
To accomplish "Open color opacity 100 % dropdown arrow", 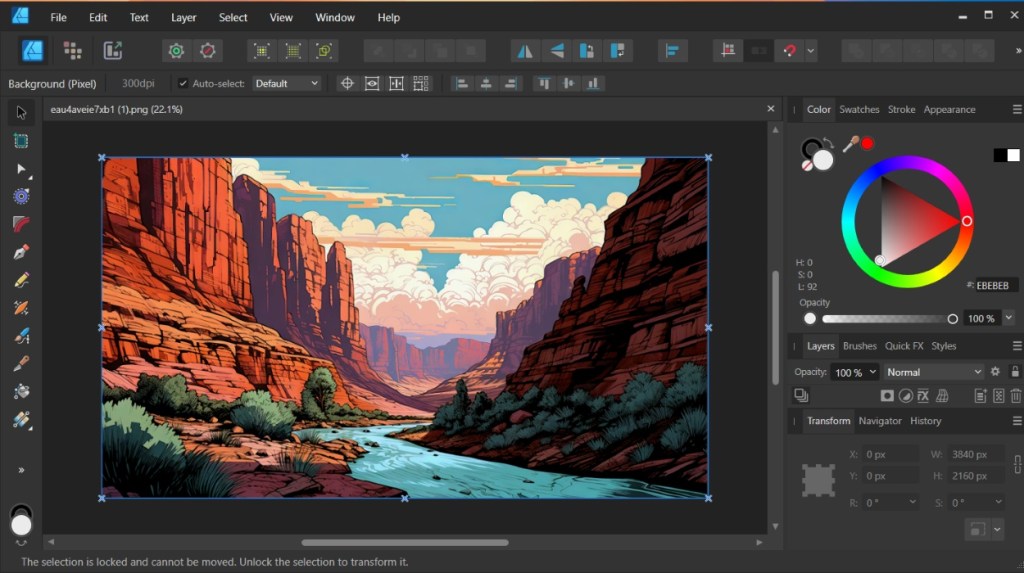I will pyautogui.click(x=1008, y=318).
